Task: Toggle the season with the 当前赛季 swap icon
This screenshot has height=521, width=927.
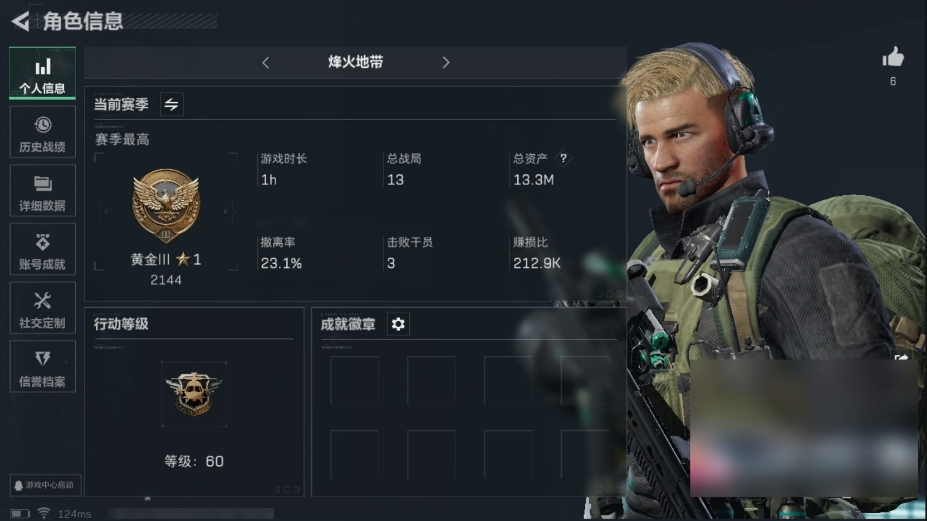Action: click(171, 105)
